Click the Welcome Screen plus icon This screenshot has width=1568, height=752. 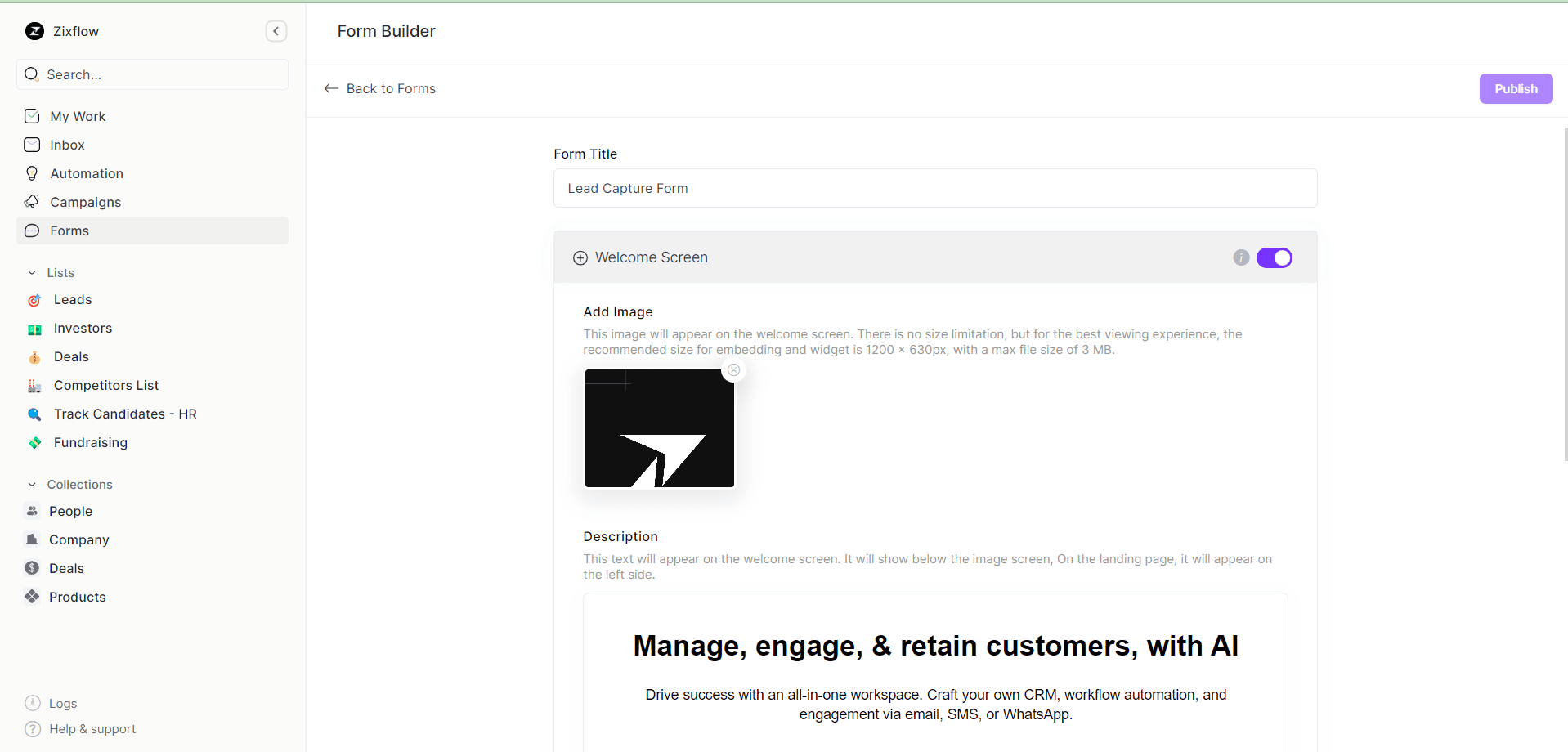point(580,257)
